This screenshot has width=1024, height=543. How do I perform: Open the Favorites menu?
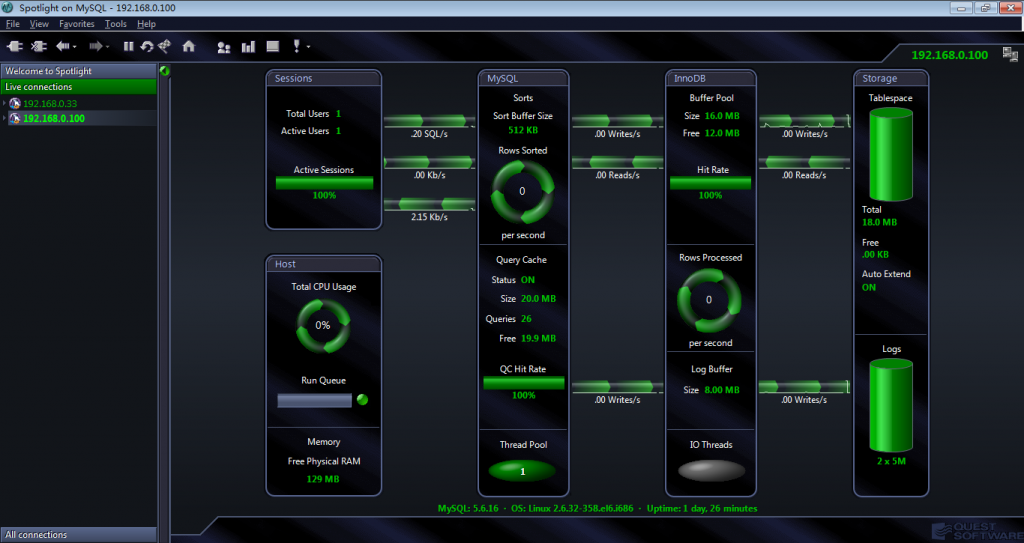coord(76,23)
